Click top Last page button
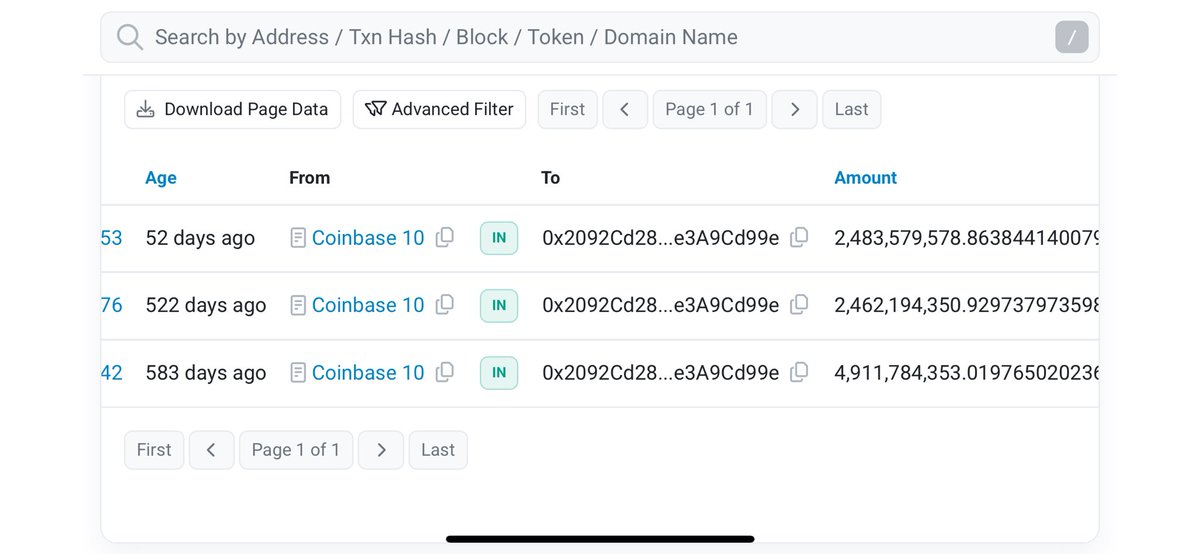Image resolution: width=1200 pixels, height=554 pixels. (851, 109)
